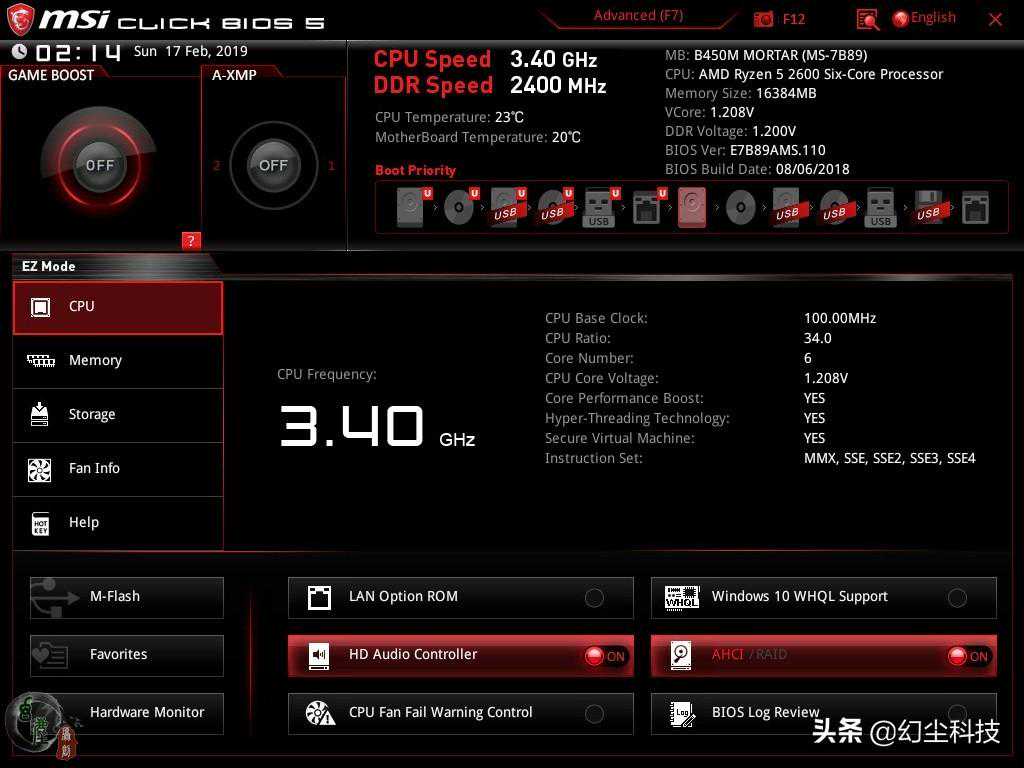Open the Favorites menu
1024x768 pixels.
tap(127, 655)
